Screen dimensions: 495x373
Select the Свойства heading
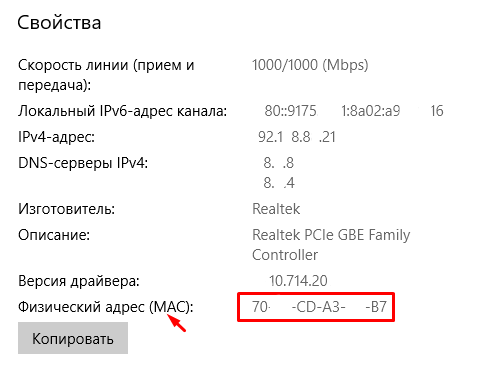[x=59, y=23]
